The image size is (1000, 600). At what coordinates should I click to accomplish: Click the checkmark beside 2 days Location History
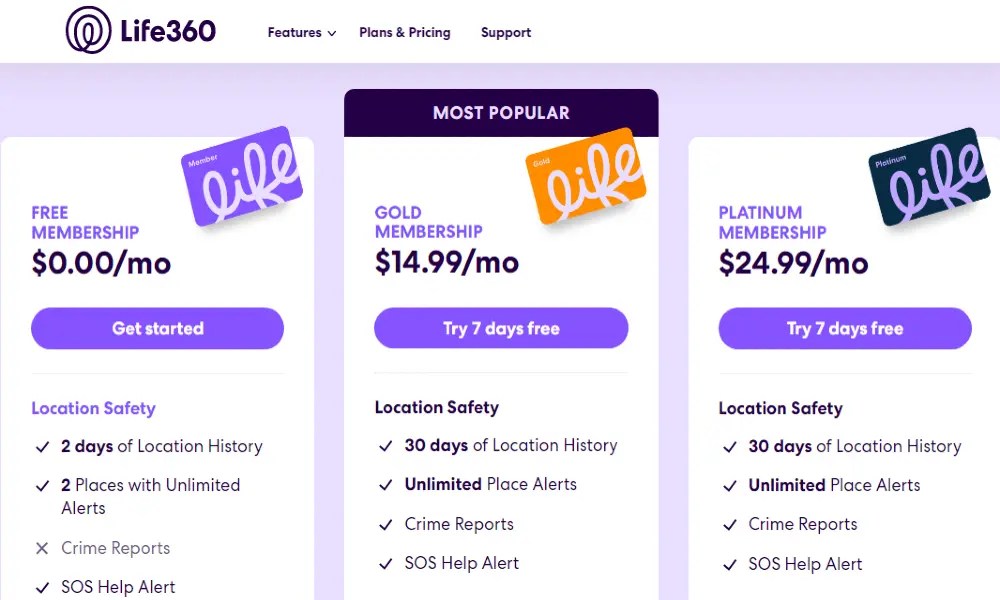coord(42,447)
